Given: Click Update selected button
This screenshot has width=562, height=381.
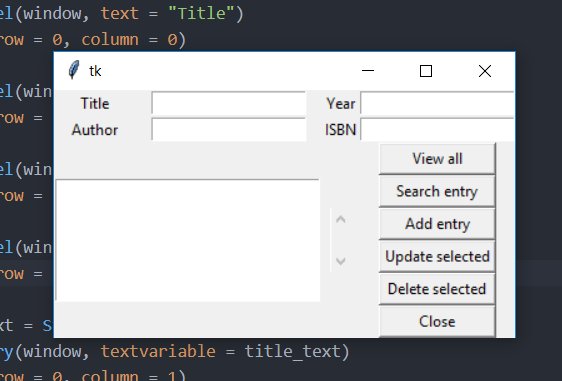Looking at the screenshot, I should pos(437,257).
